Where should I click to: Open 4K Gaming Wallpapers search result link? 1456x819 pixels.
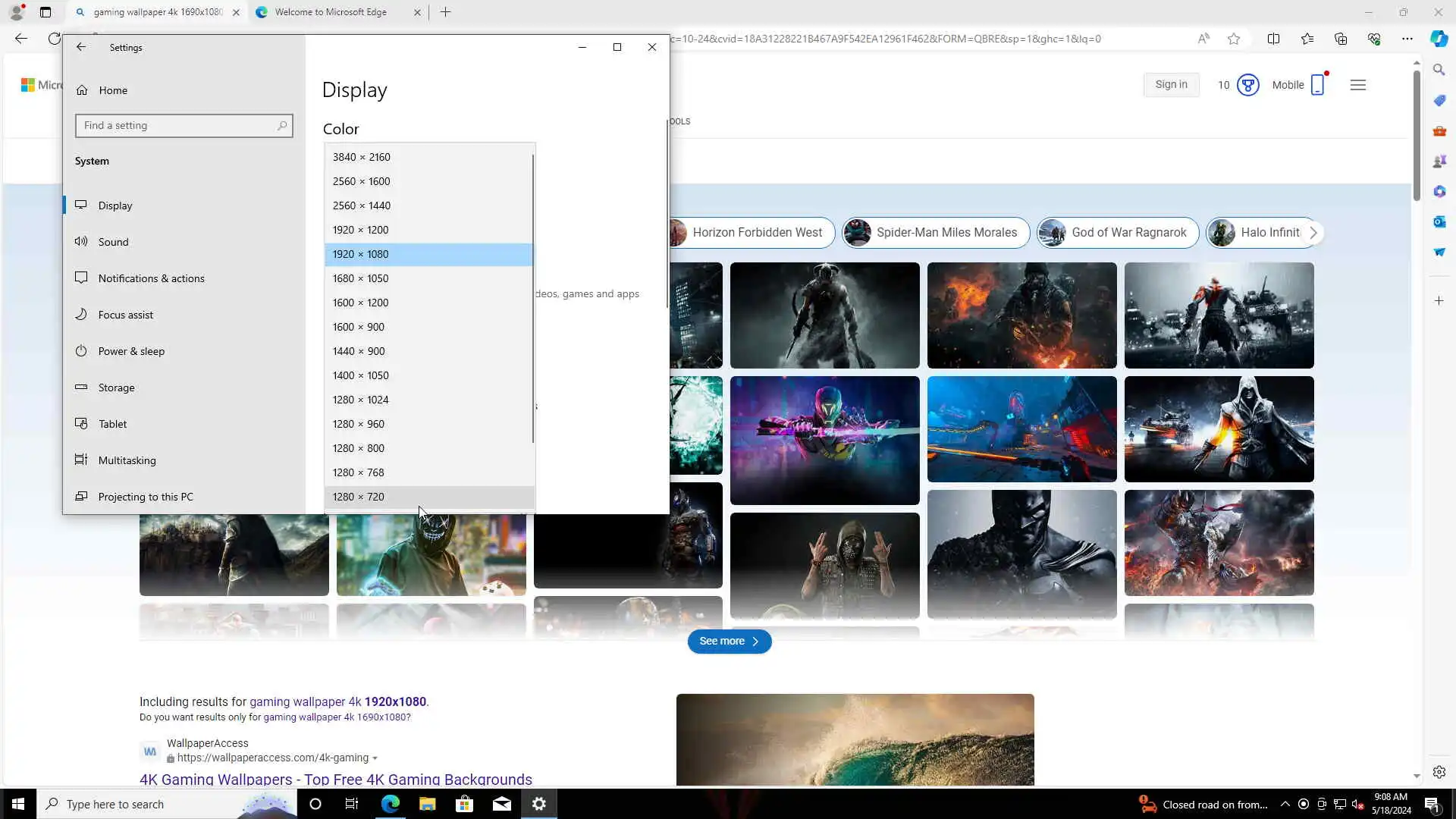[335, 779]
